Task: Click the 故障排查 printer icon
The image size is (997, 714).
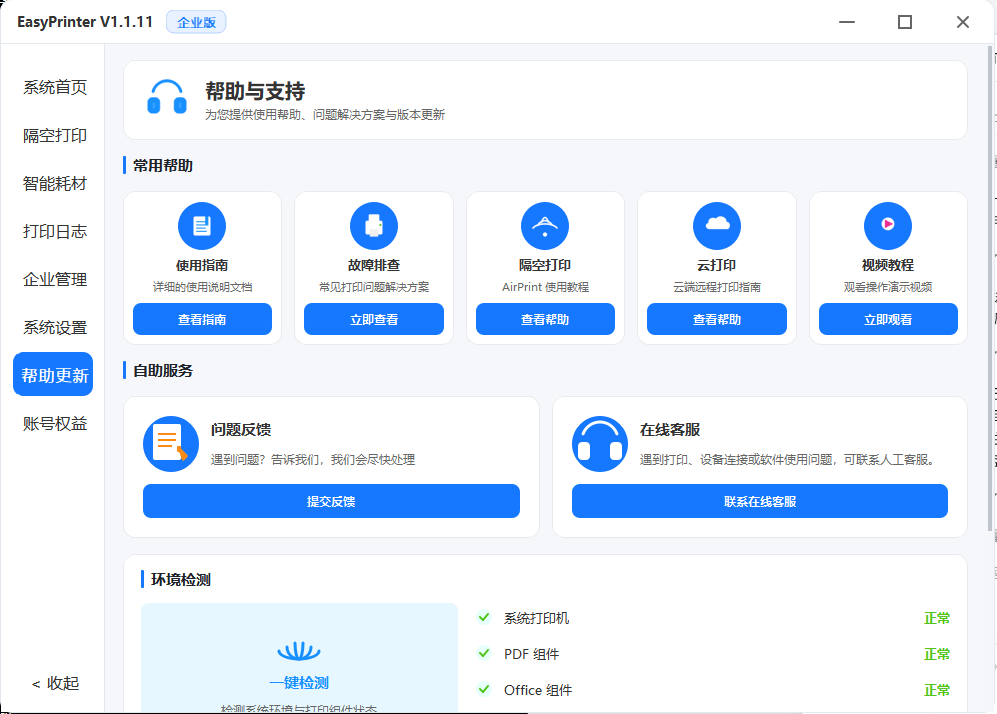Action: pyautogui.click(x=374, y=226)
